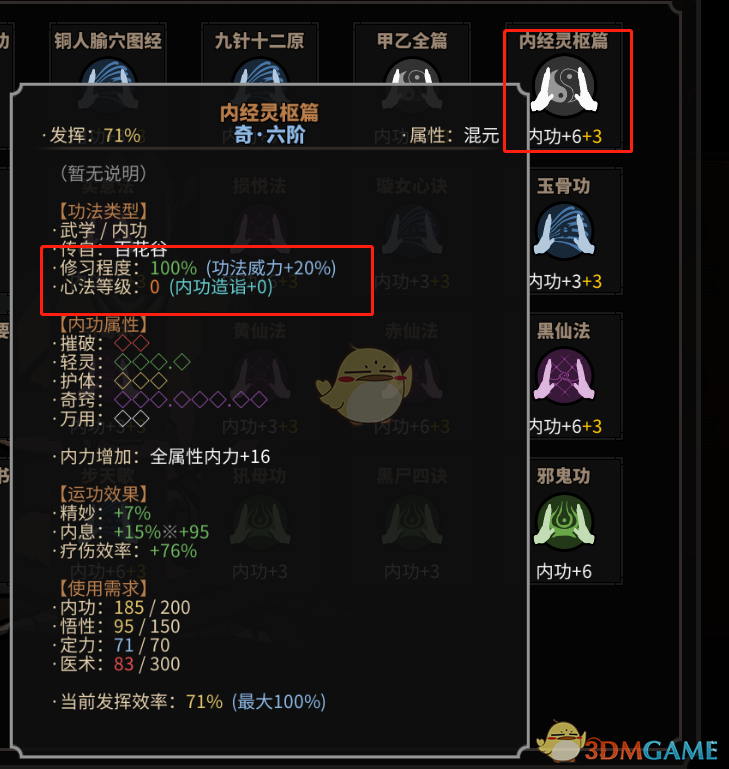Click the 3DMGAME logo
Viewport: 729px width, 769px height.
[628, 743]
